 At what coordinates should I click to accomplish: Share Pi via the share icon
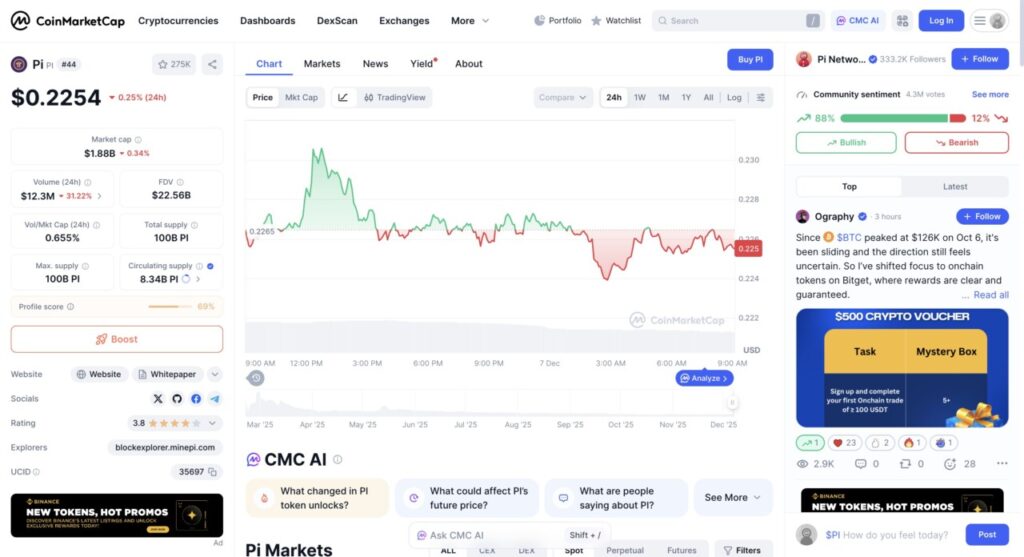pyautogui.click(x=212, y=64)
